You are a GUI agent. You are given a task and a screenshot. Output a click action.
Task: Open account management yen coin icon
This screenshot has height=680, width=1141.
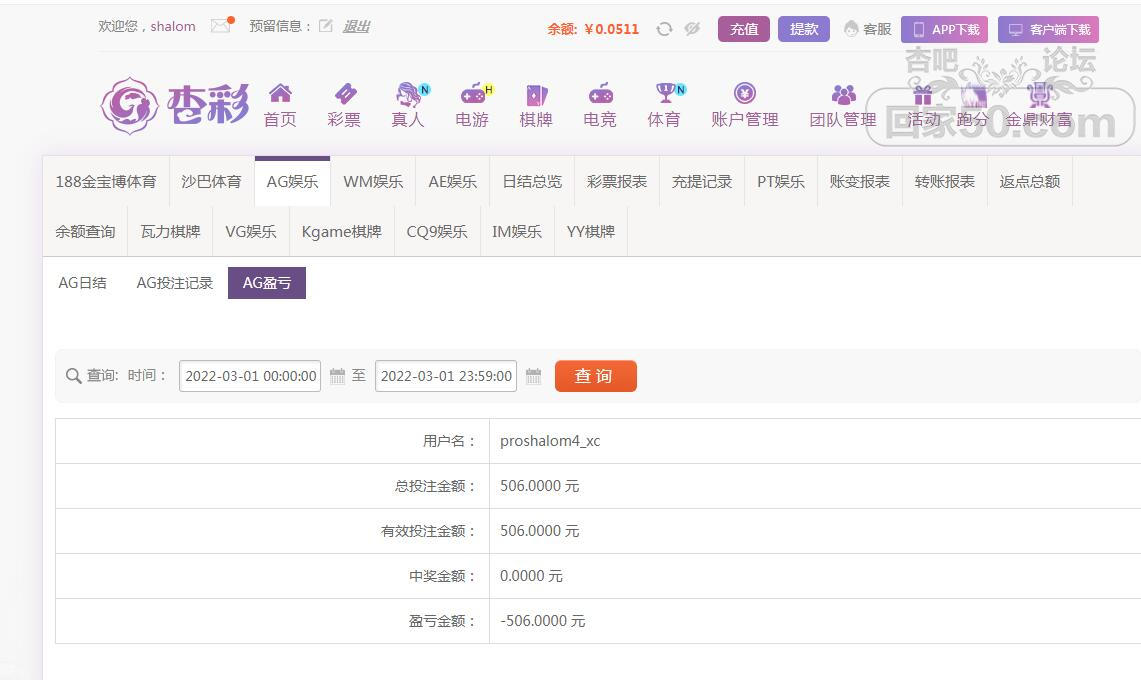coord(745,94)
